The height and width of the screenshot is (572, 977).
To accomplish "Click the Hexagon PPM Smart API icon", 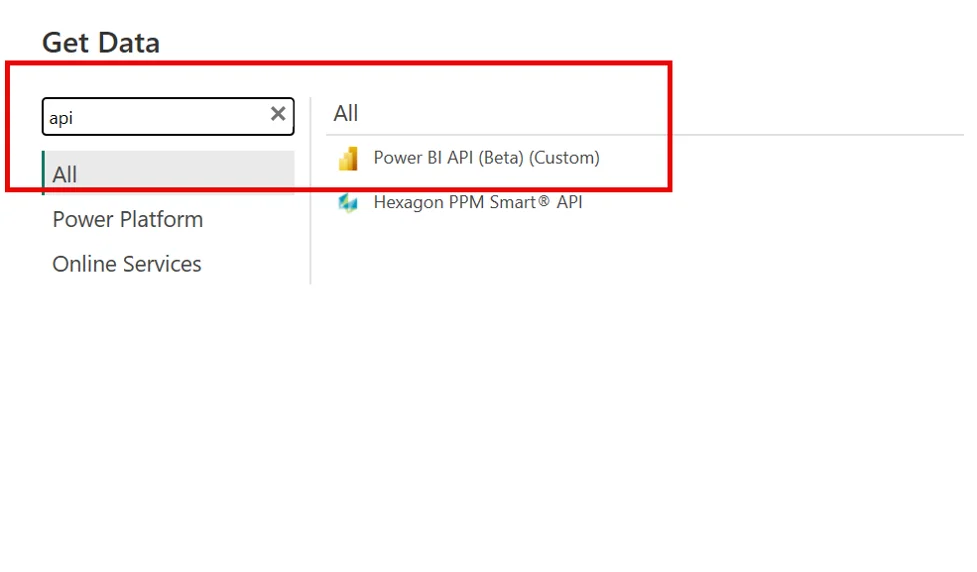I will point(348,203).
